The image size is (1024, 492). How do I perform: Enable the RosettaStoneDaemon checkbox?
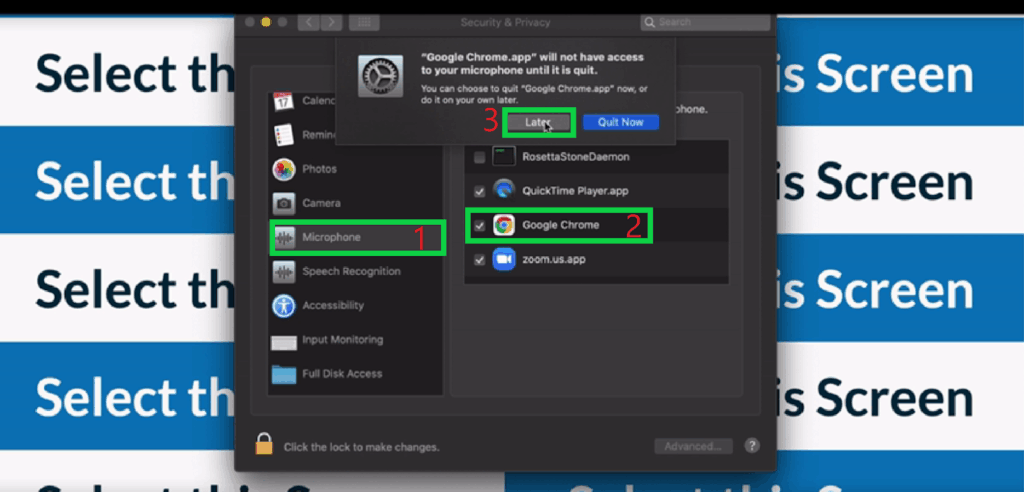point(480,157)
